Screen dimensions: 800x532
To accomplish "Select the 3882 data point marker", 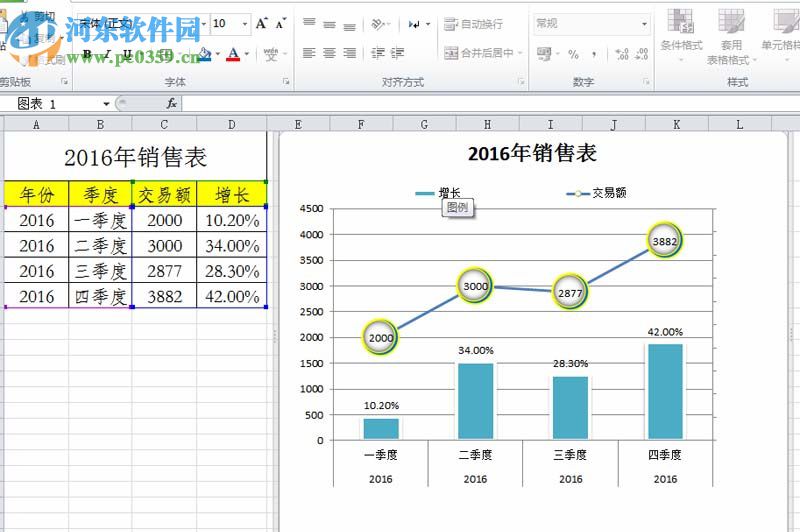I will click(665, 241).
